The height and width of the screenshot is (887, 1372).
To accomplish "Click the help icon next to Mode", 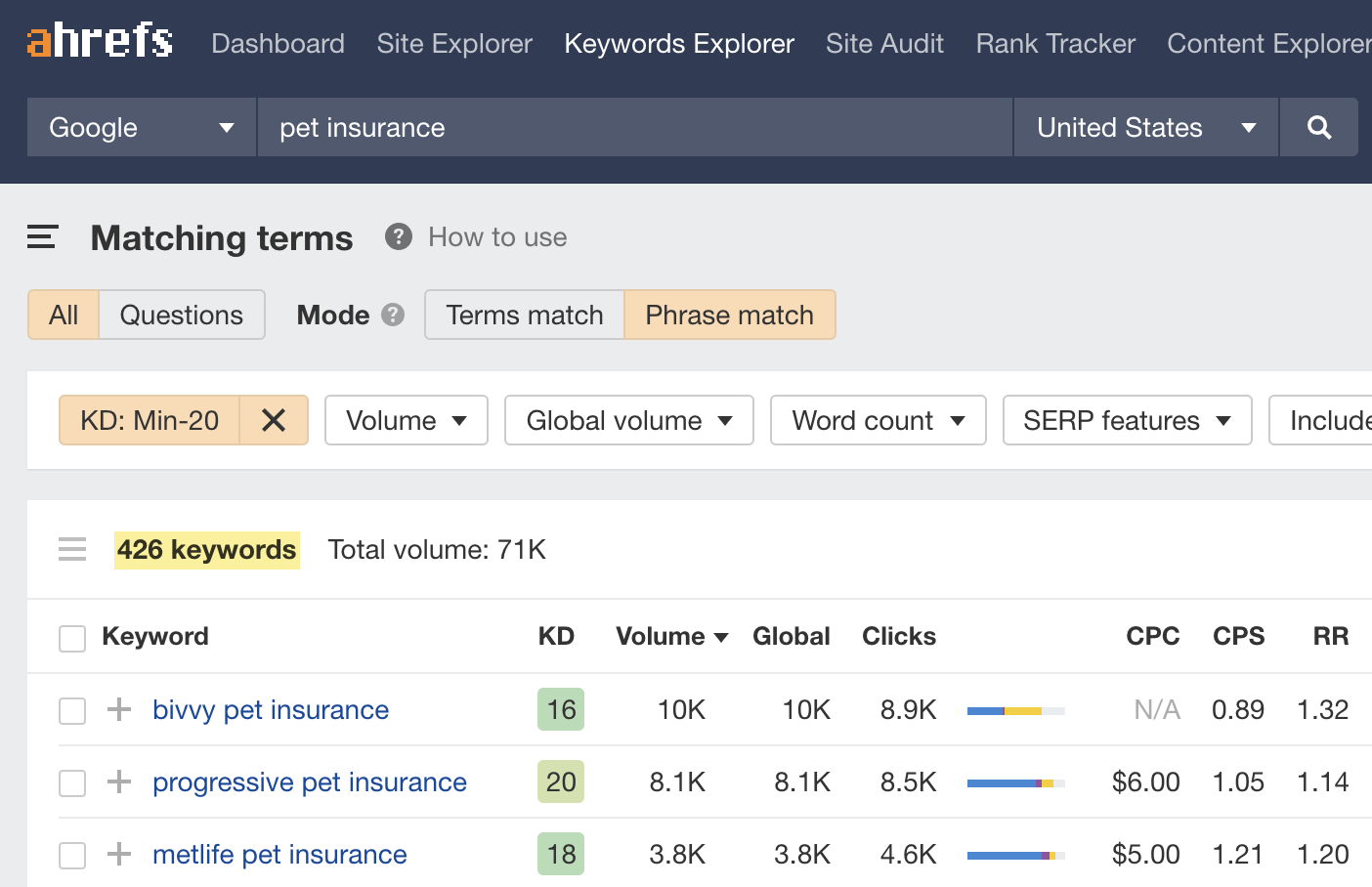I will pos(392,315).
